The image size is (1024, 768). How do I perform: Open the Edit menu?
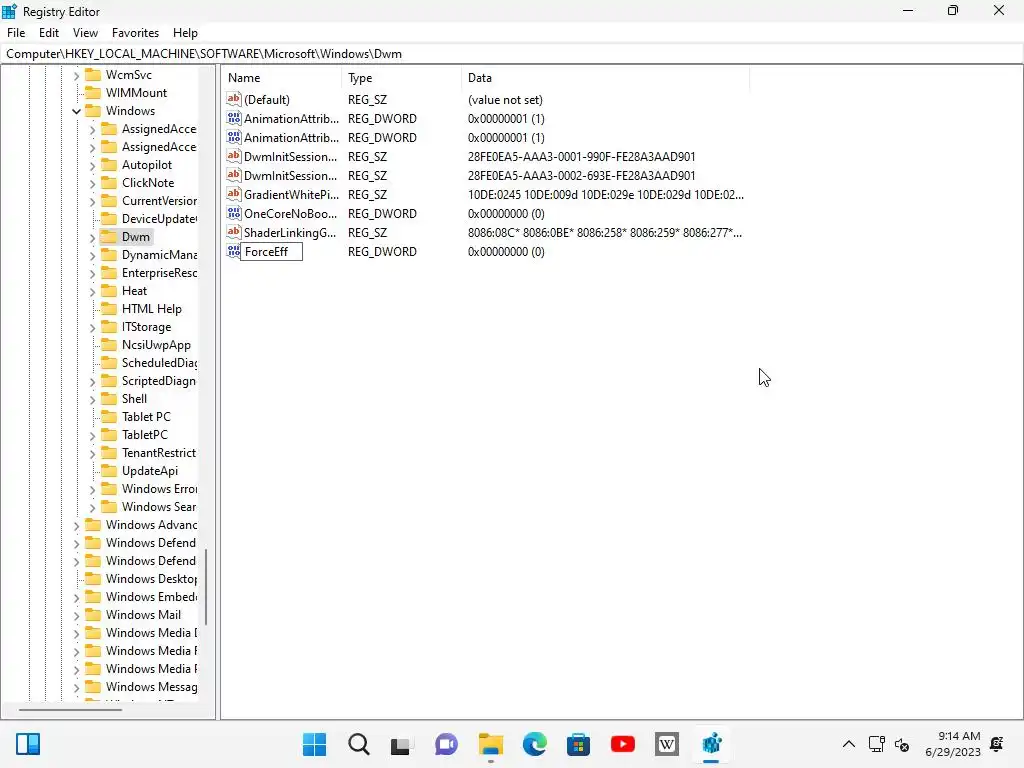tap(49, 33)
